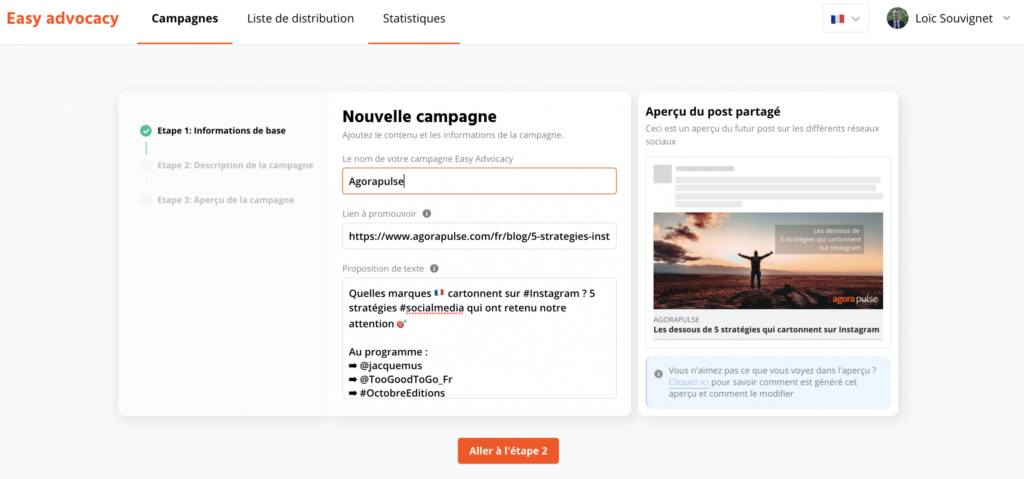1024x479 pixels.
Task: Click the Etape 2 step circle indicator
Action: point(146,165)
